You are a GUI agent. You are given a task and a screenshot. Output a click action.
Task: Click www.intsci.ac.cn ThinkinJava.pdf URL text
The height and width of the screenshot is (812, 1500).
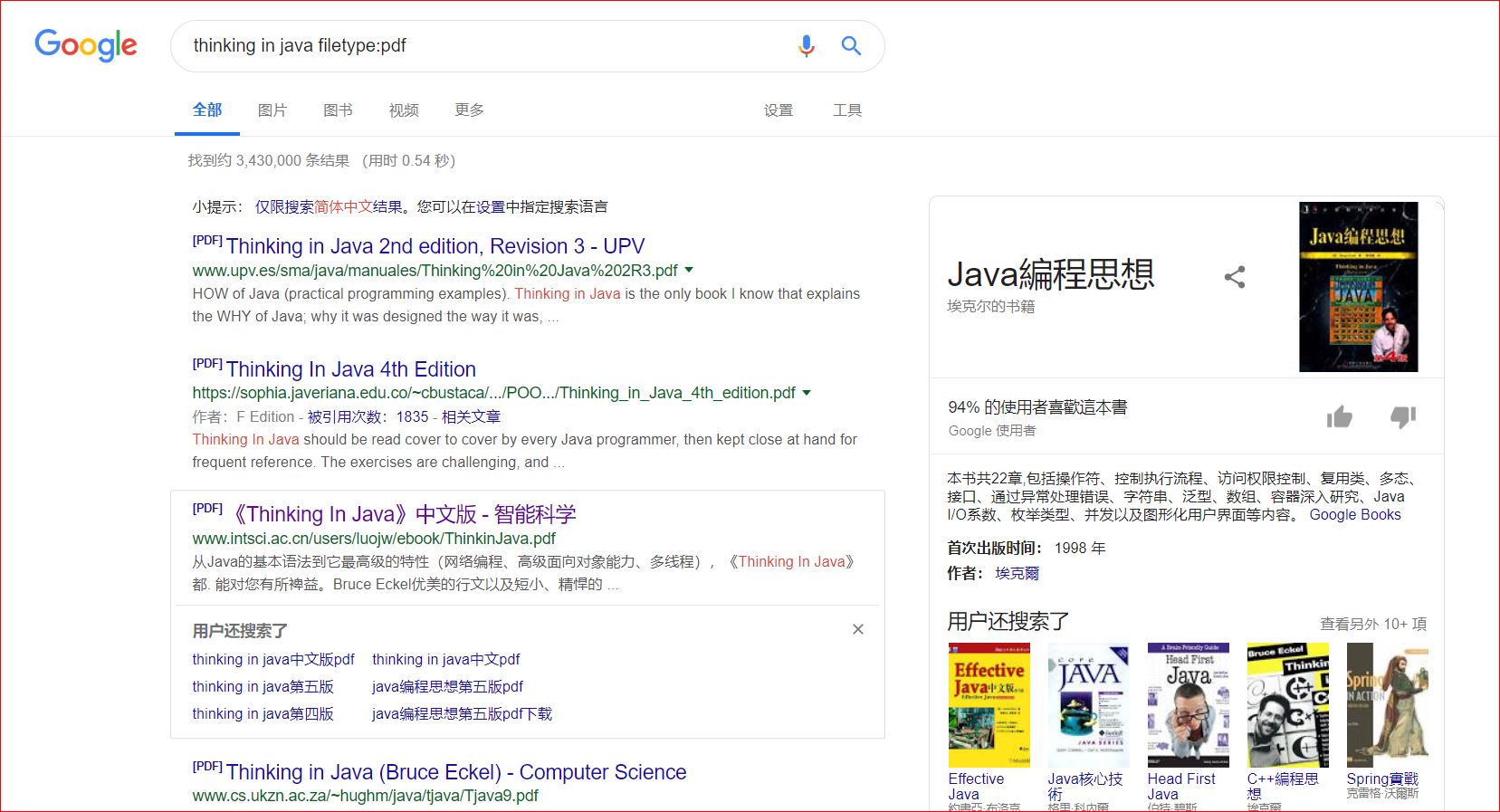[x=374, y=538]
